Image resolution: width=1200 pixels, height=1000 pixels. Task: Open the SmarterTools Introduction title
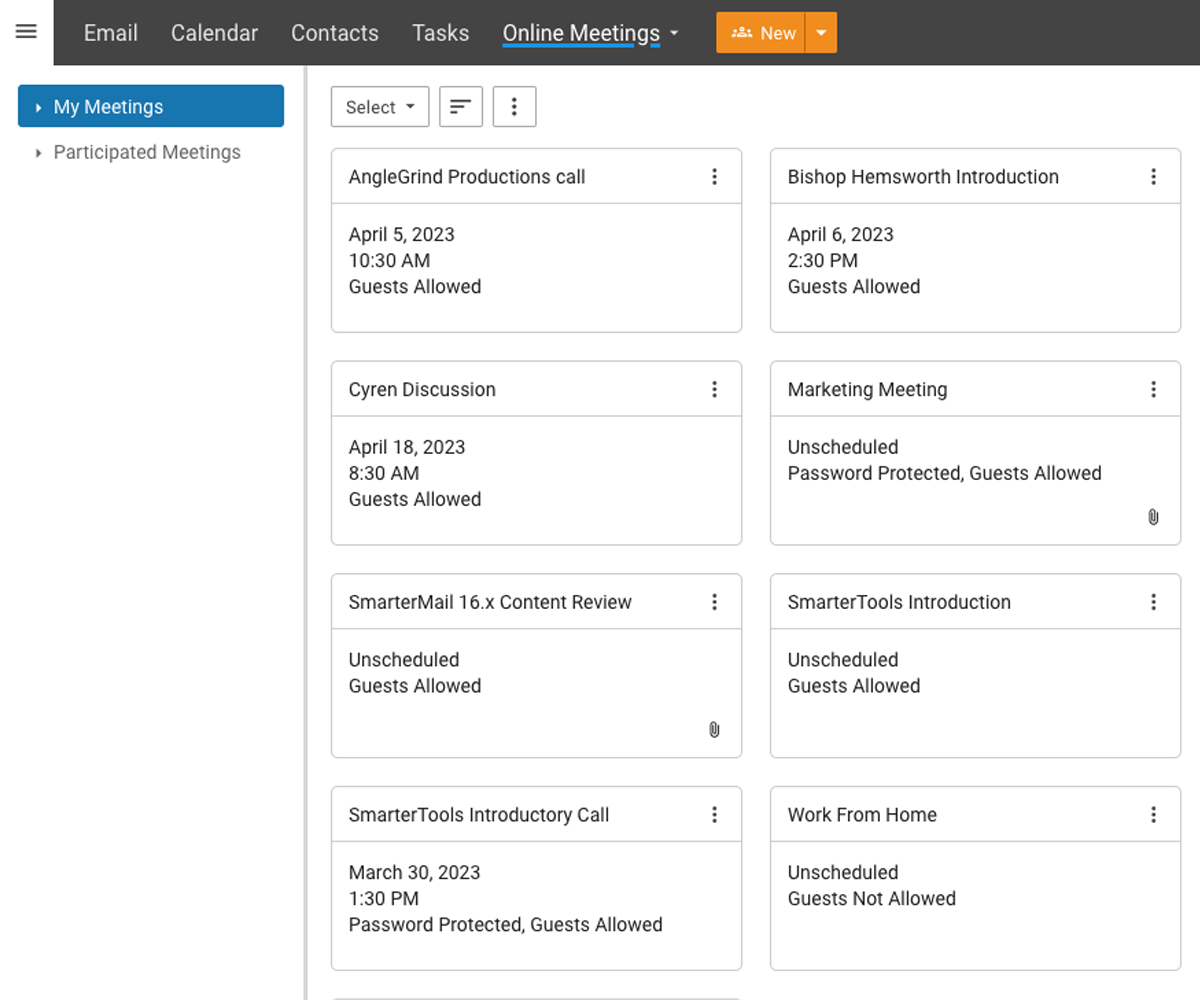899,602
